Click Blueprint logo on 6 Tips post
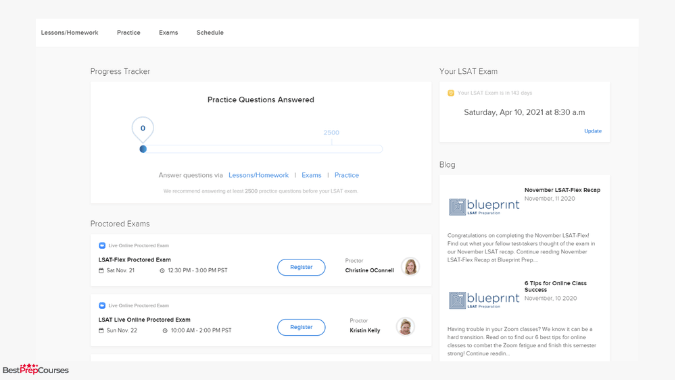Screen dimensions: 675x380 click(484, 300)
